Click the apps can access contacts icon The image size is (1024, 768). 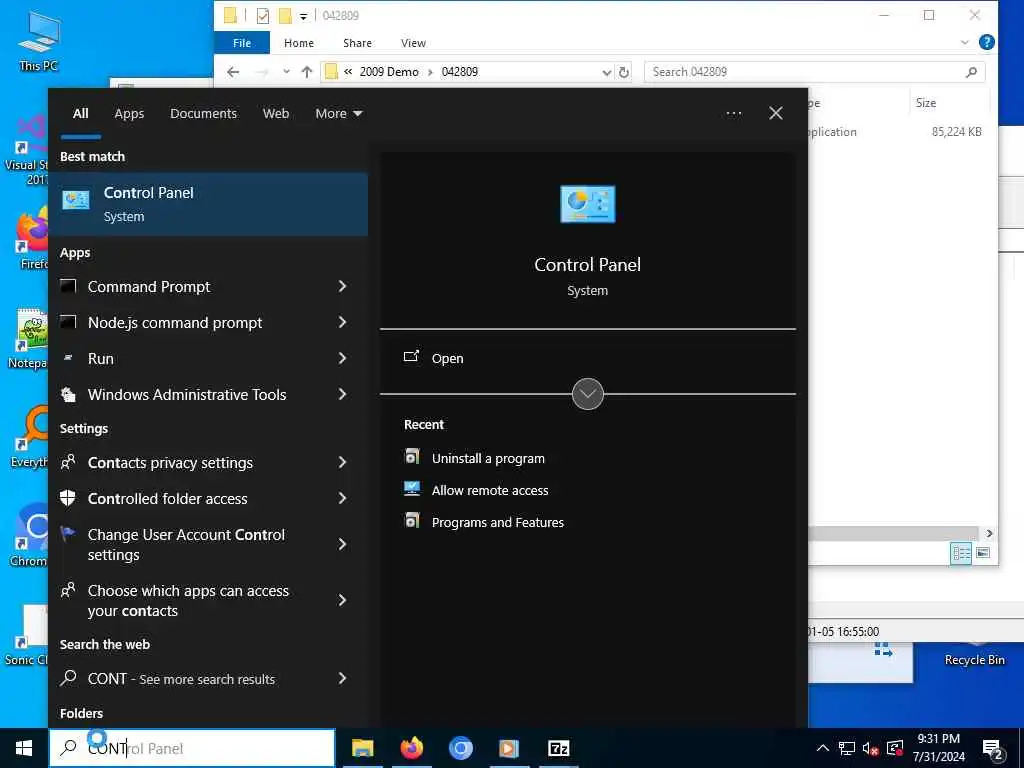click(x=68, y=590)
